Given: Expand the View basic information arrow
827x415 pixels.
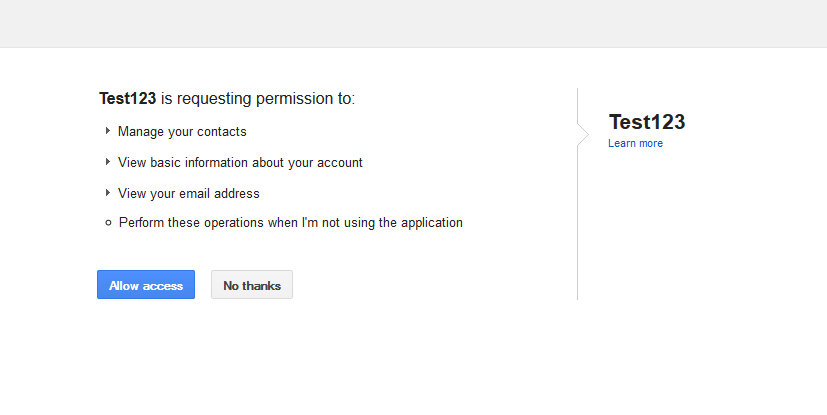Looking at the screenshot, I should coord(108,162).
